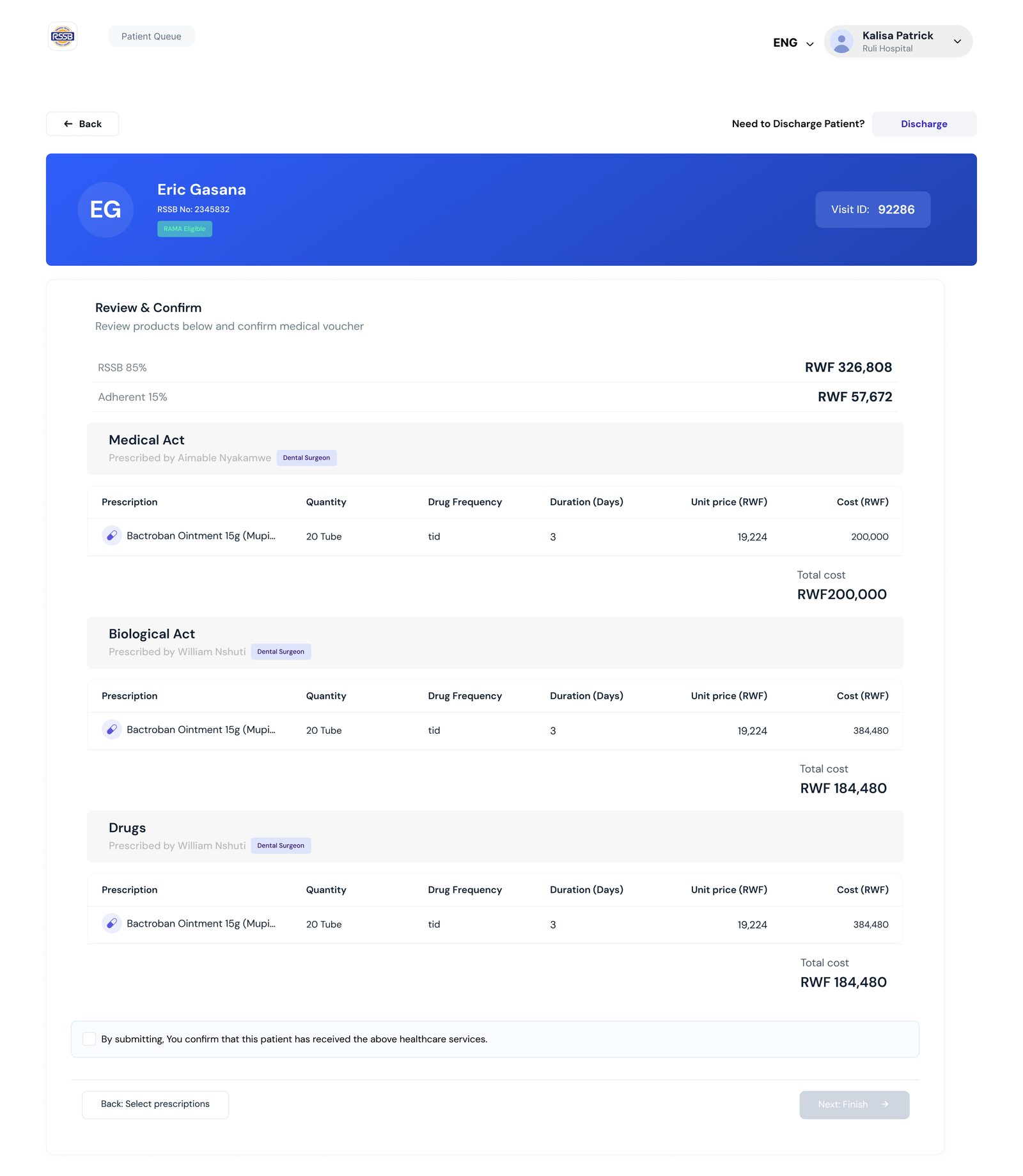The image size is (1023, 1176).
Task: Click Need to Discharge Patient? text
Action: pos(798,124)
